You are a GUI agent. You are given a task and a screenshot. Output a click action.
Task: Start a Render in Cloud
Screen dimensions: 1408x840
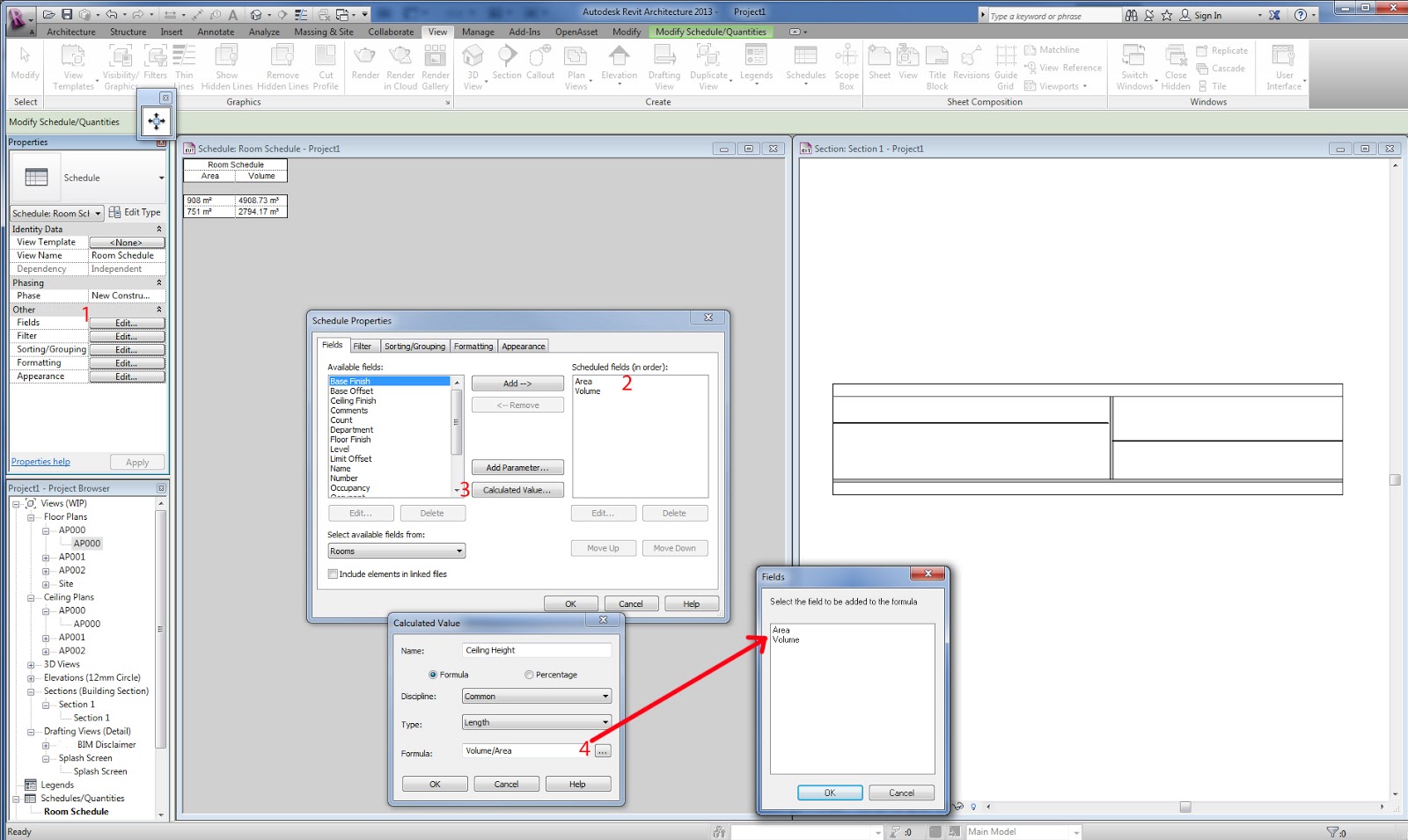point(400,62)
